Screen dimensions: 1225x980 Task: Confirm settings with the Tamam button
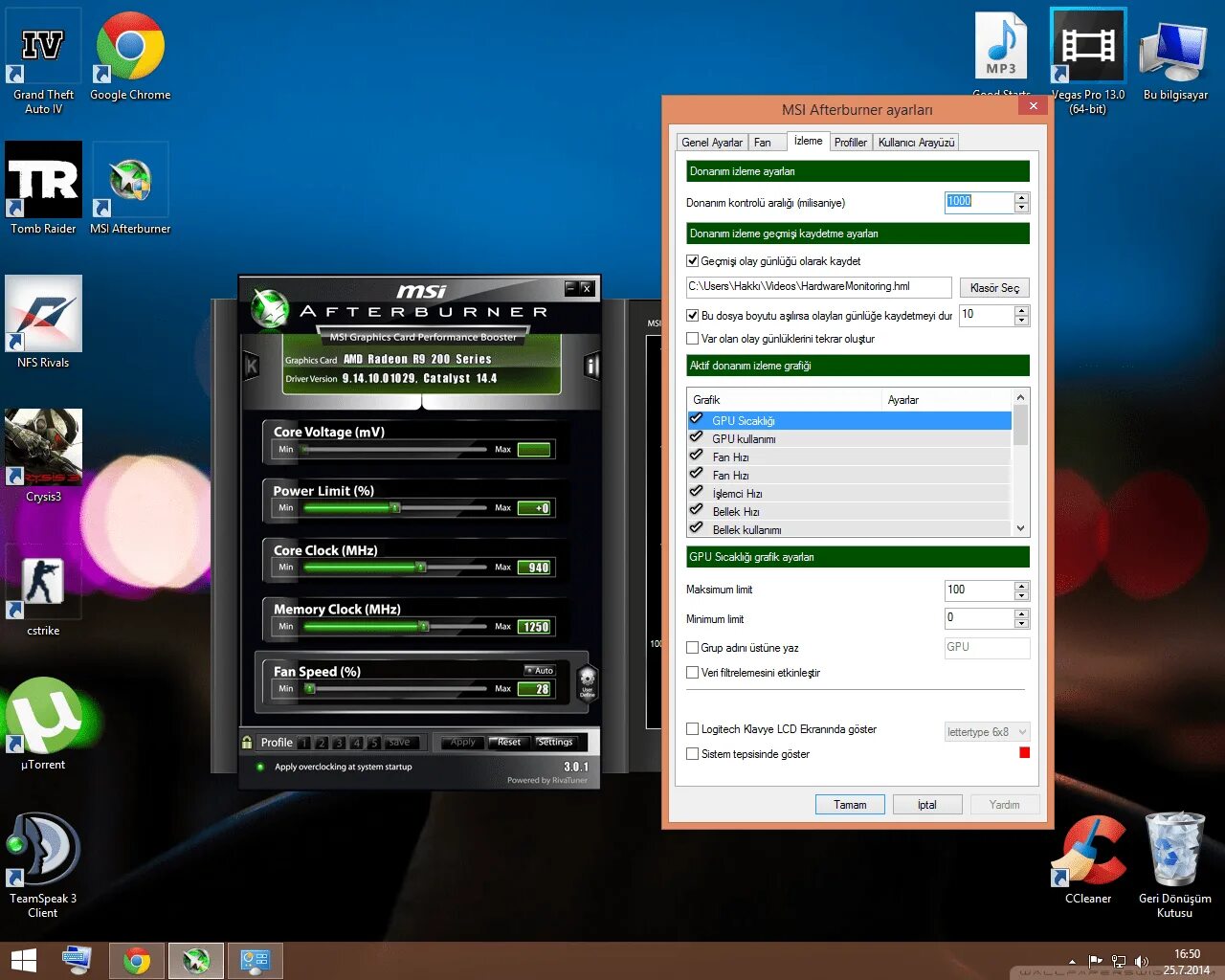point(850,805)
